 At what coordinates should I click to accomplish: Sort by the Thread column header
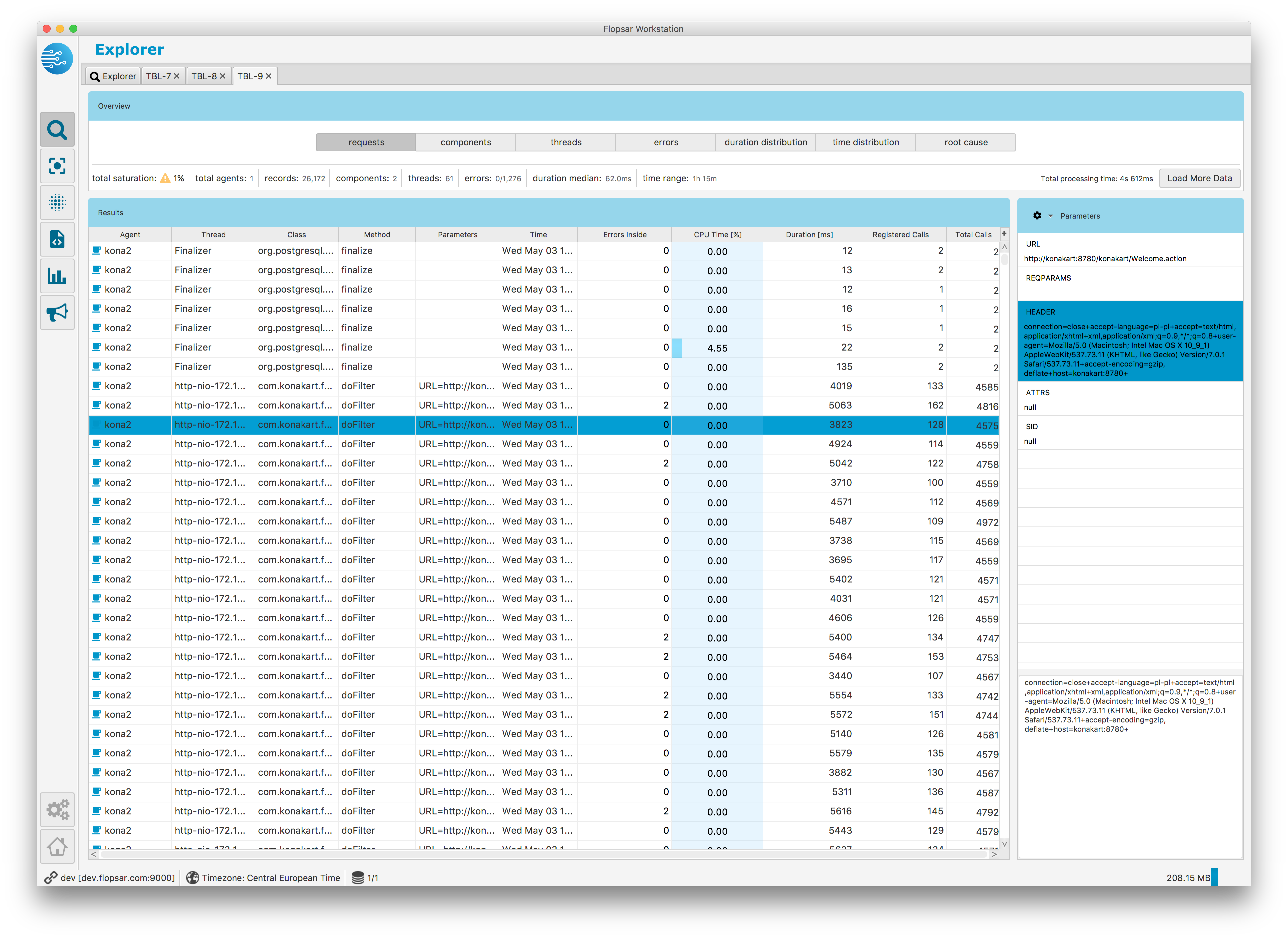(213, 234)
